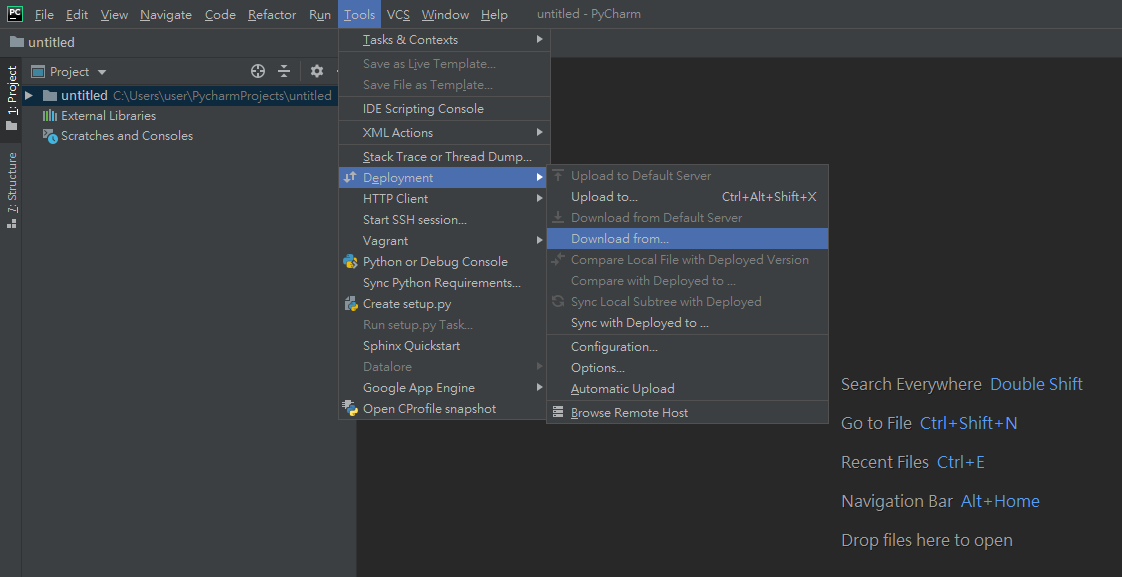Click the Deployment arrows icon

tap(350, 178)
